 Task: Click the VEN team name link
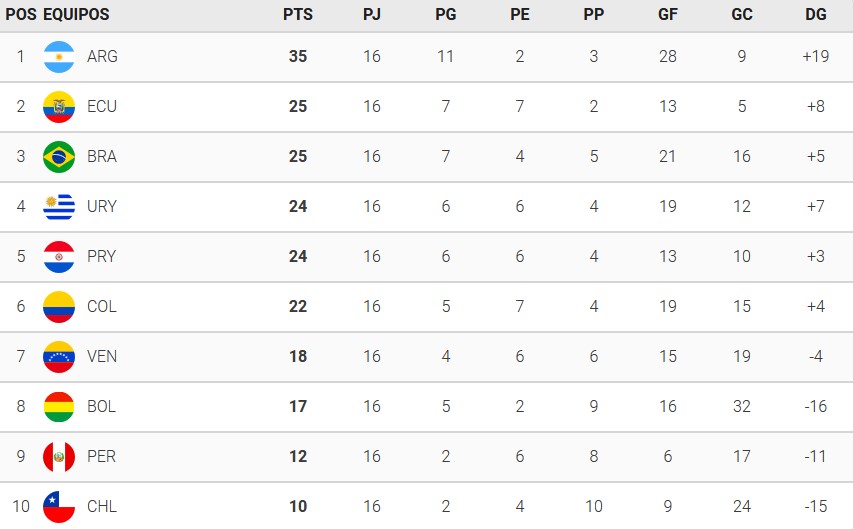[102, 357]
